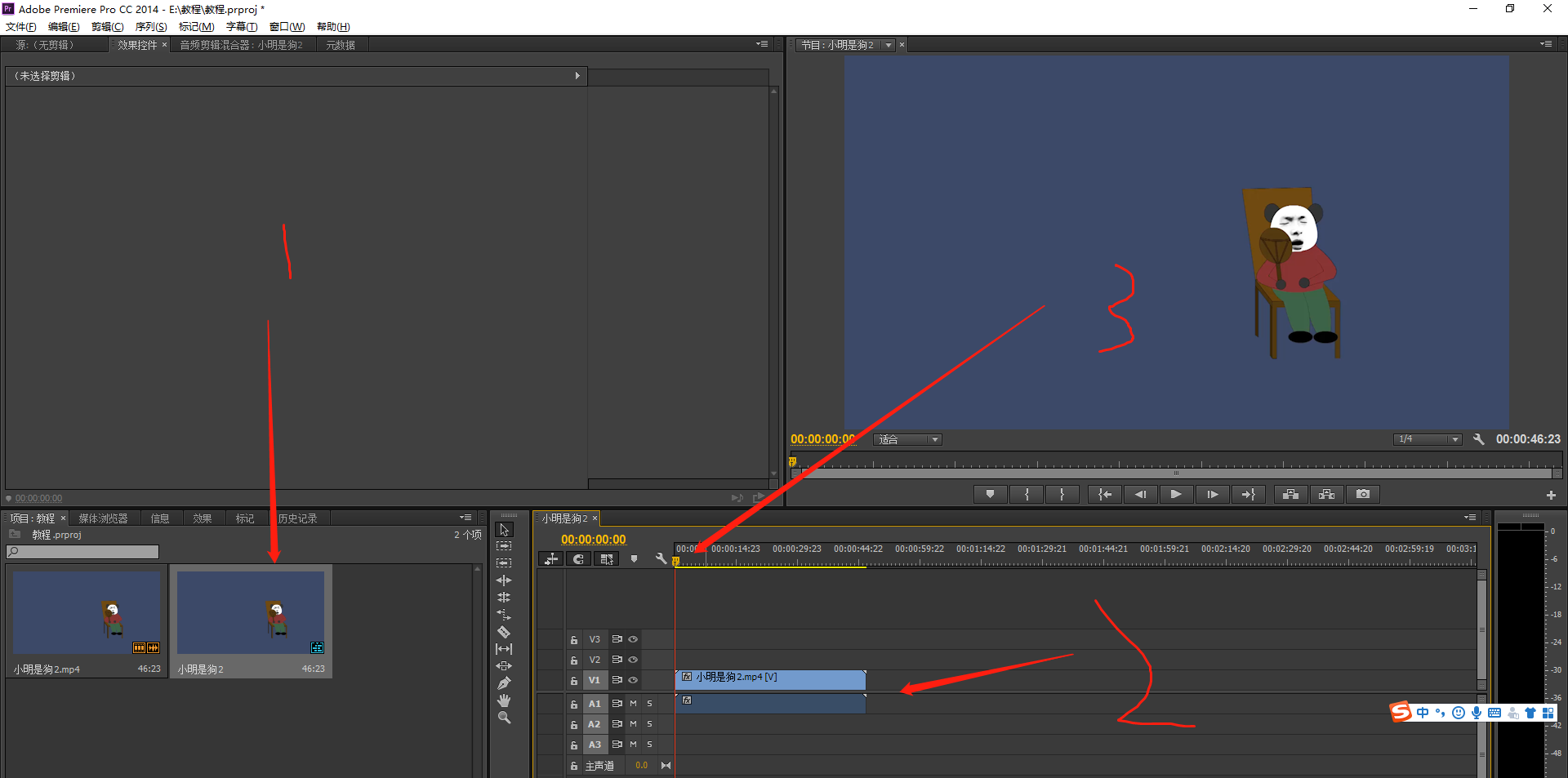The width and height of the screenshot is (1568, 778).
Task: Toggle Snap magnet in timeline
Action: (579, 559)
